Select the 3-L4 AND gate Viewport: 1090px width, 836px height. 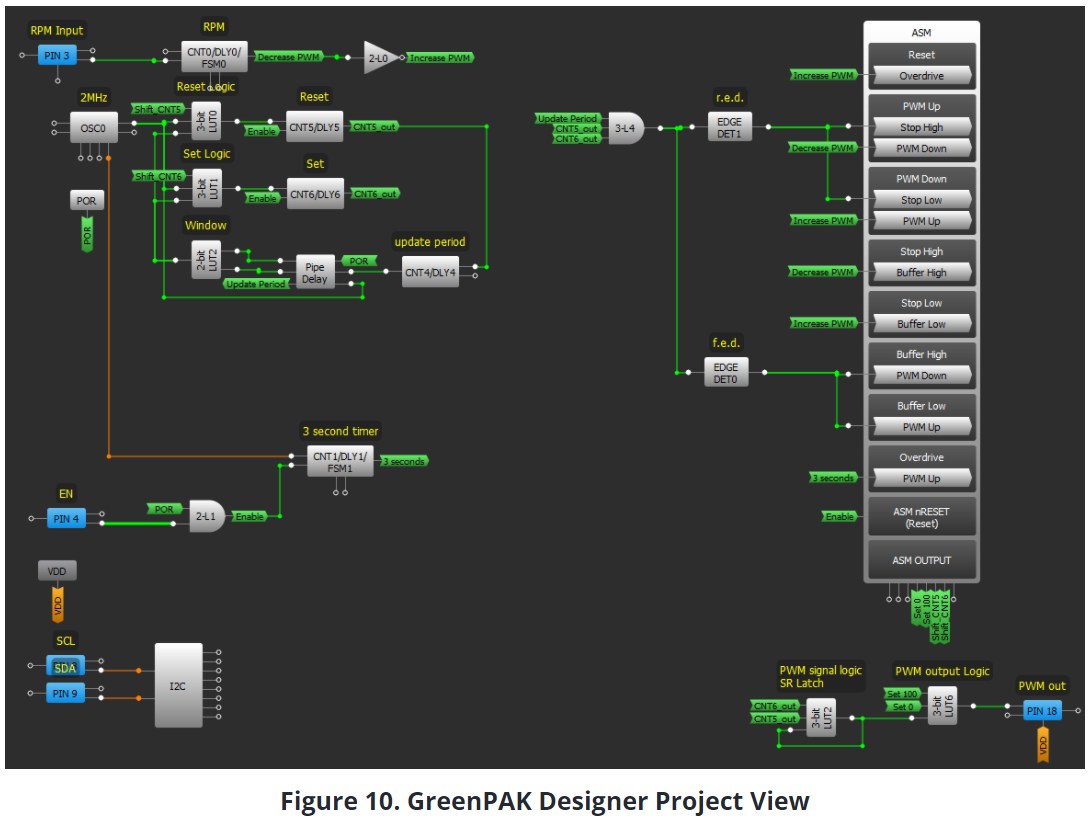(x=626, y=129)
